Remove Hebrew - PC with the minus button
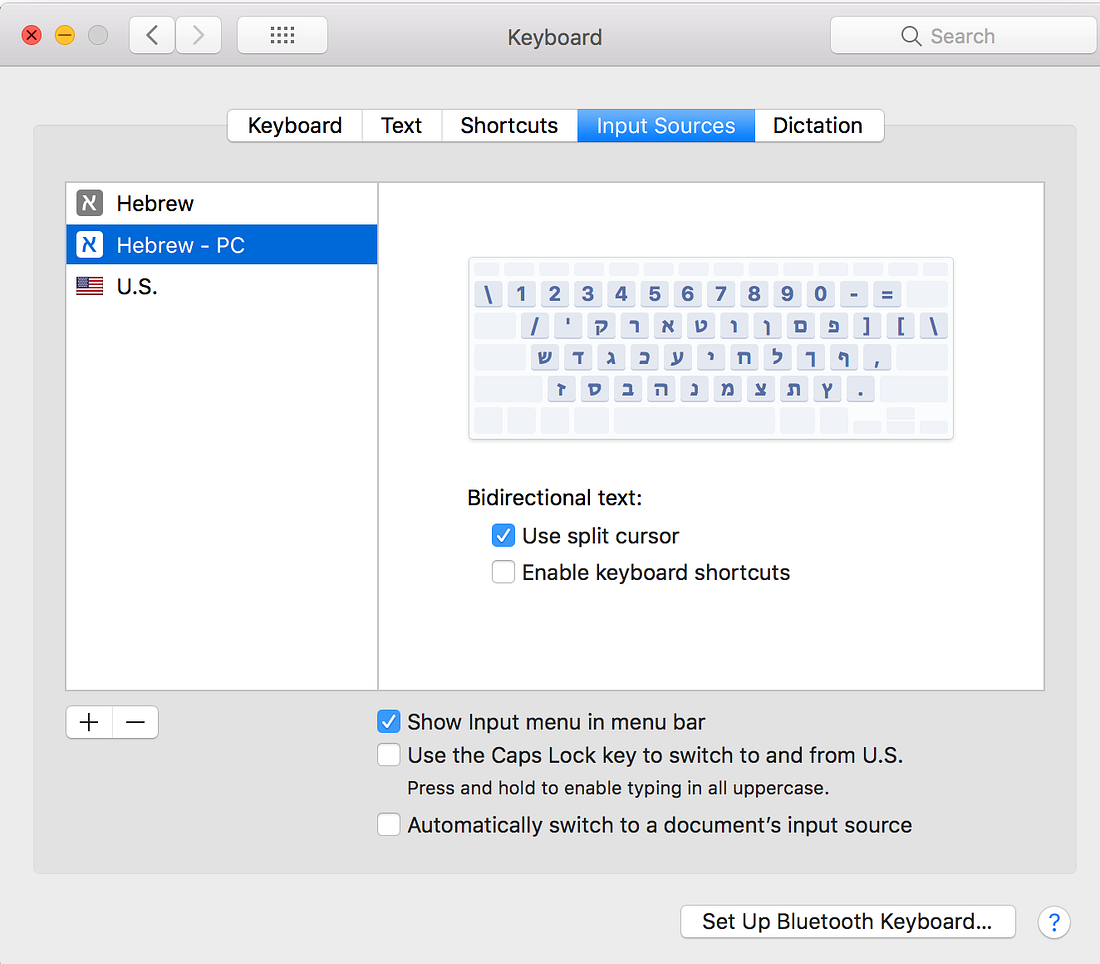The image size is (1100, 964). pyautogui.click(x=135, y=722)
